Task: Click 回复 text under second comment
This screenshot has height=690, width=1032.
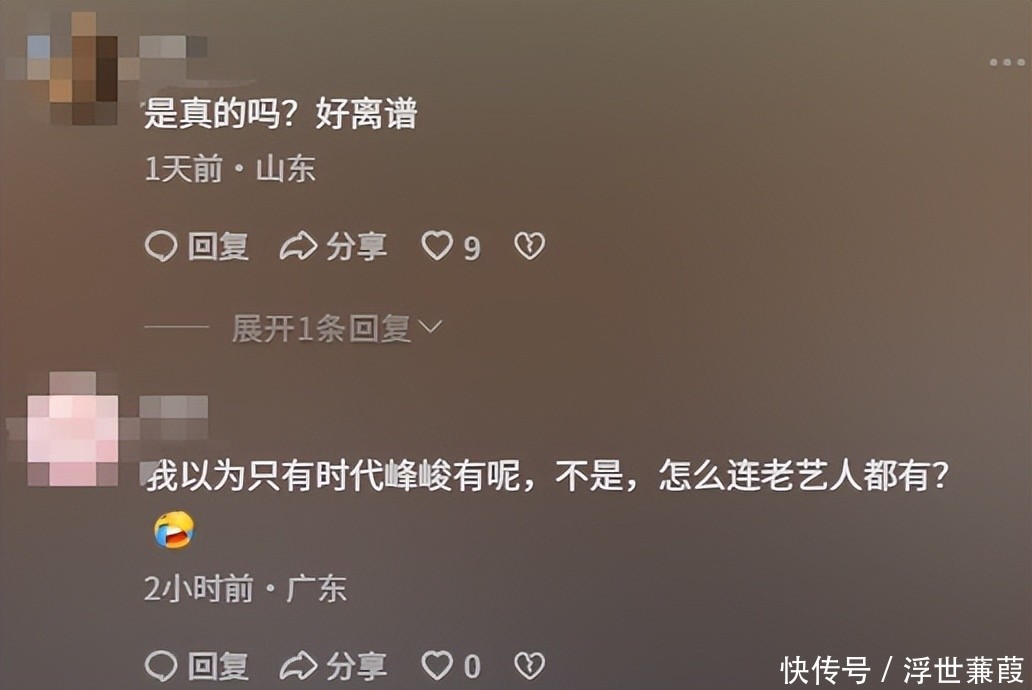Action: click(219, 666)
